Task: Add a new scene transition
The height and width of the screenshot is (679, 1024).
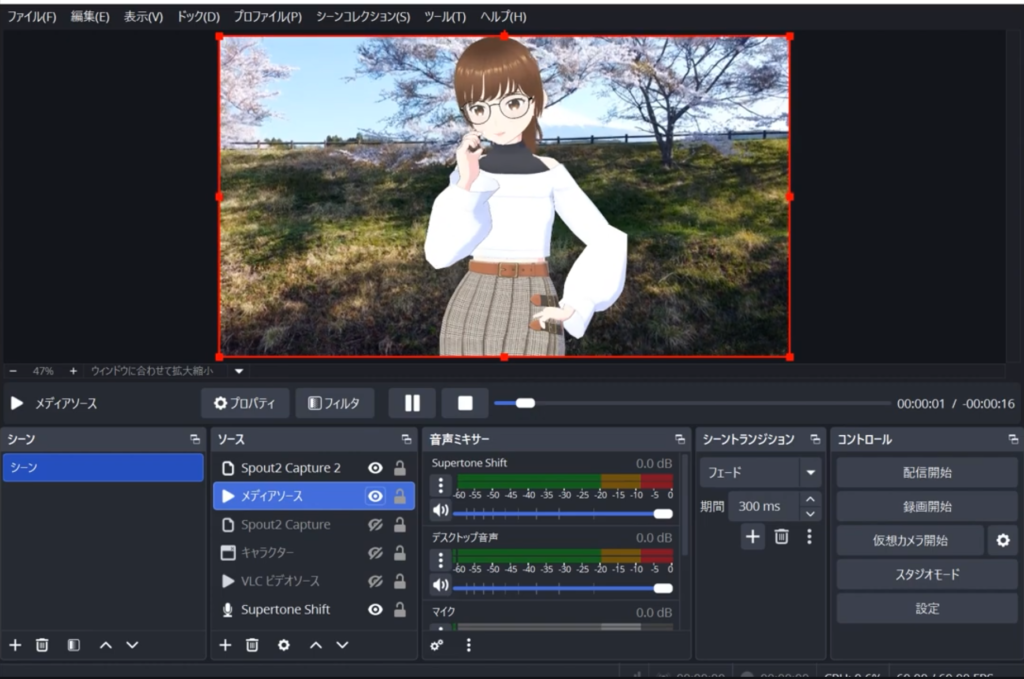Action: 753,537
